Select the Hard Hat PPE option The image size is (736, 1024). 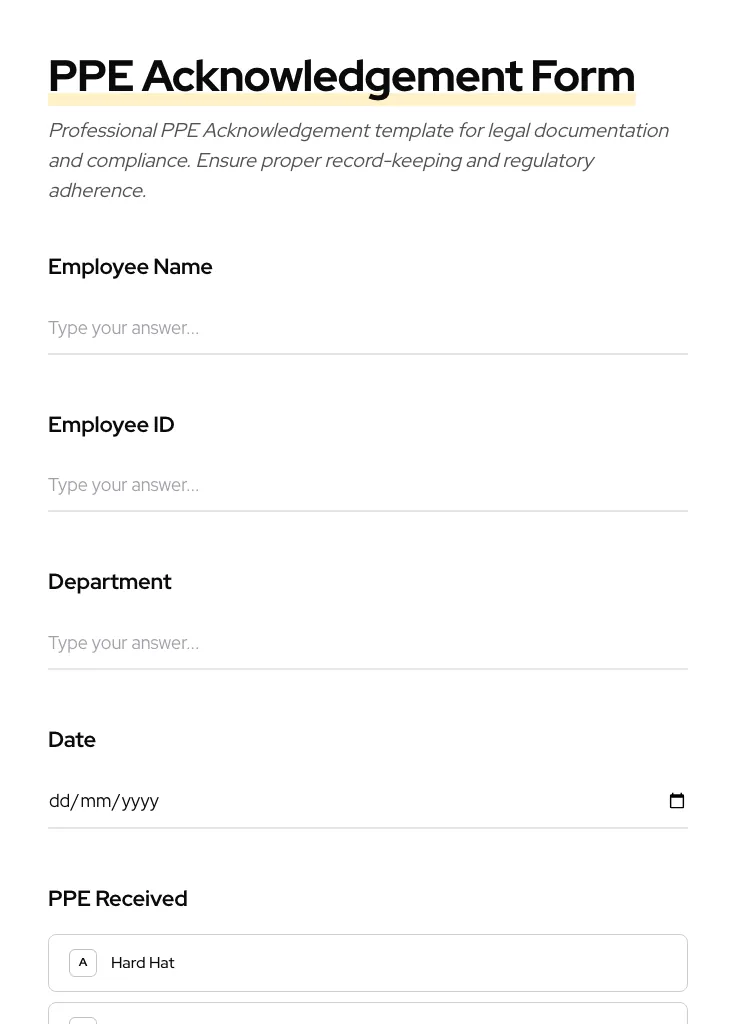tap(368, 962)
